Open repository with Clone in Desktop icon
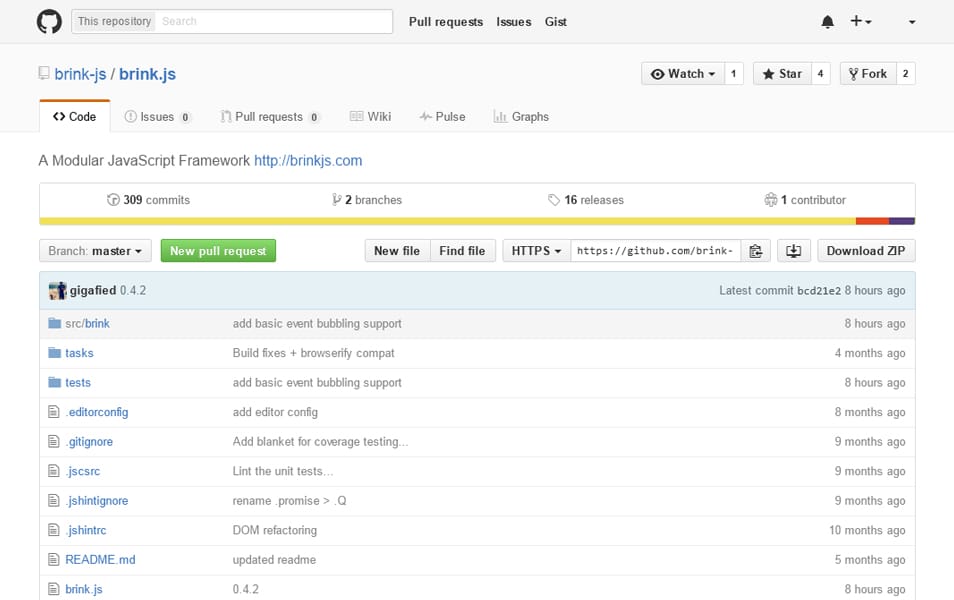954x600 pixels. point(793,250)
